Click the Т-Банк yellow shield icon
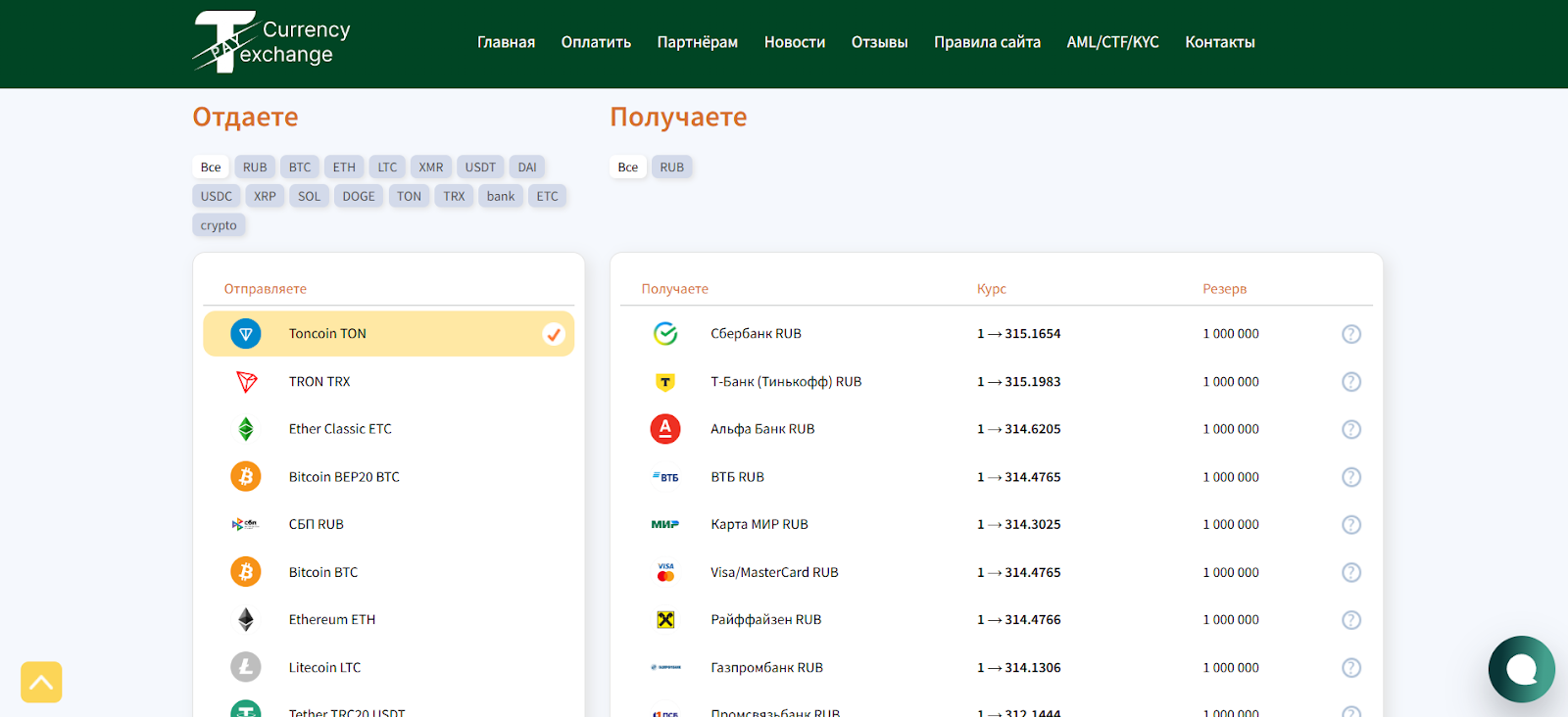The width and height of the screenshot is (1568, 717). [x=665, y=382]
